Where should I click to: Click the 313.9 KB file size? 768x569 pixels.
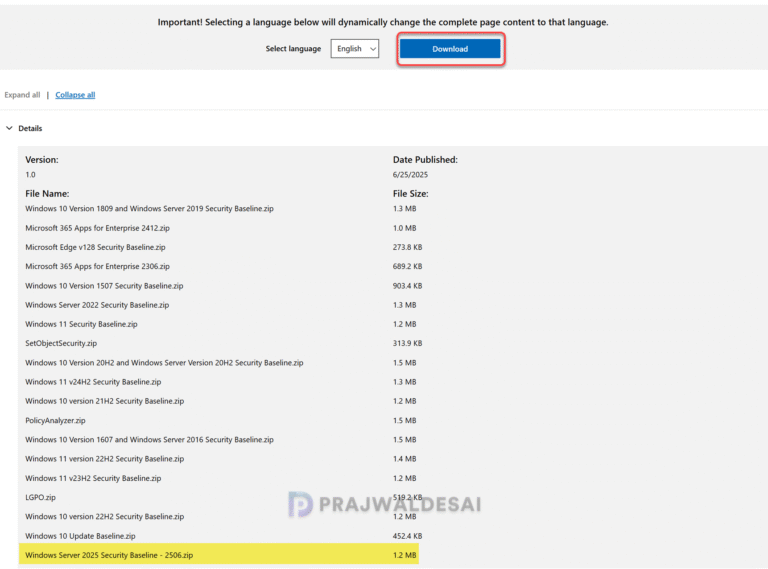point(407,343)
